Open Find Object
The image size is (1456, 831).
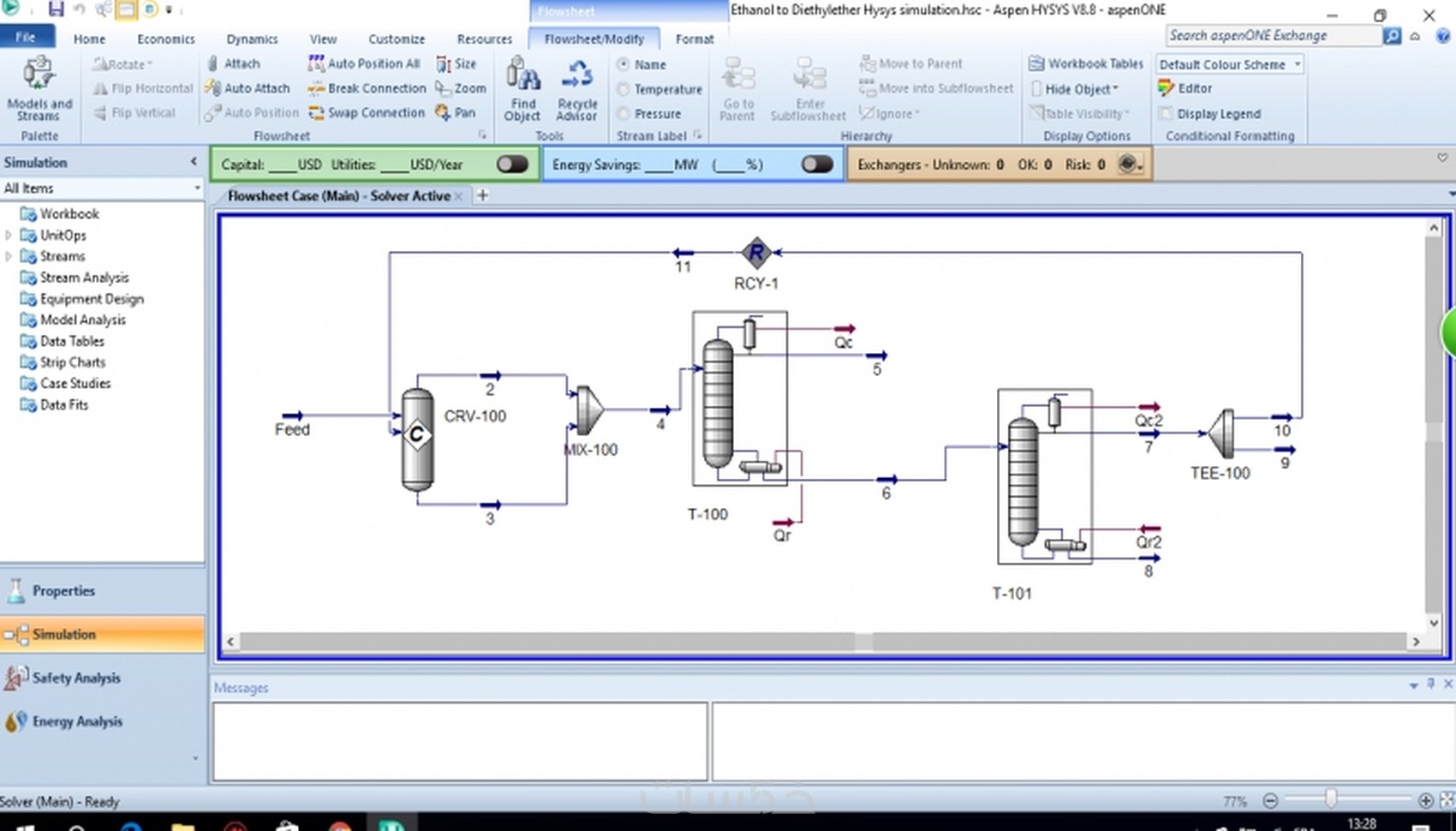point(522,89)
